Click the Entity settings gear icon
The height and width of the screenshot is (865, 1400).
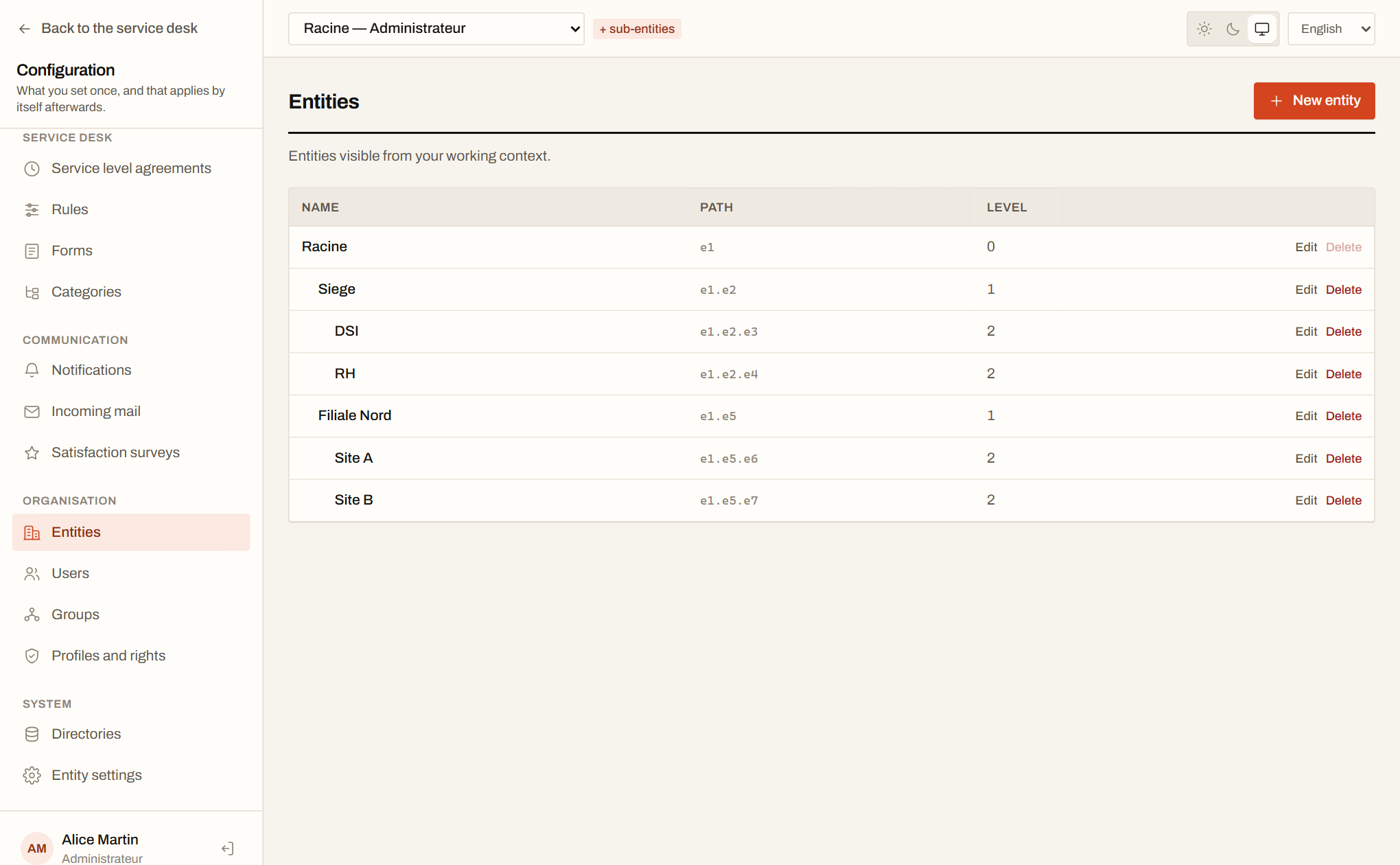coord(32,776)
